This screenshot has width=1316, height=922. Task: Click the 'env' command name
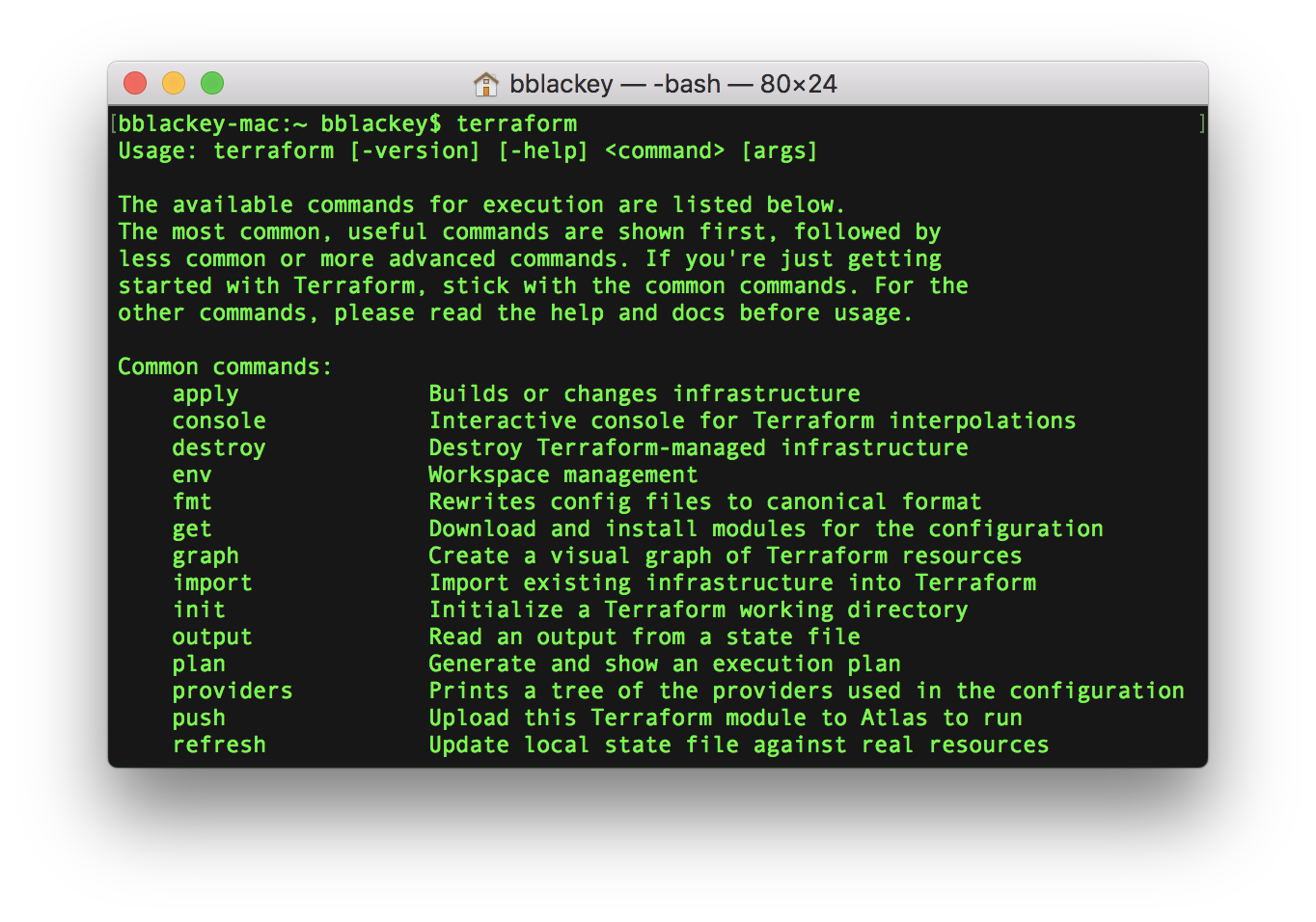click(192, 475)
